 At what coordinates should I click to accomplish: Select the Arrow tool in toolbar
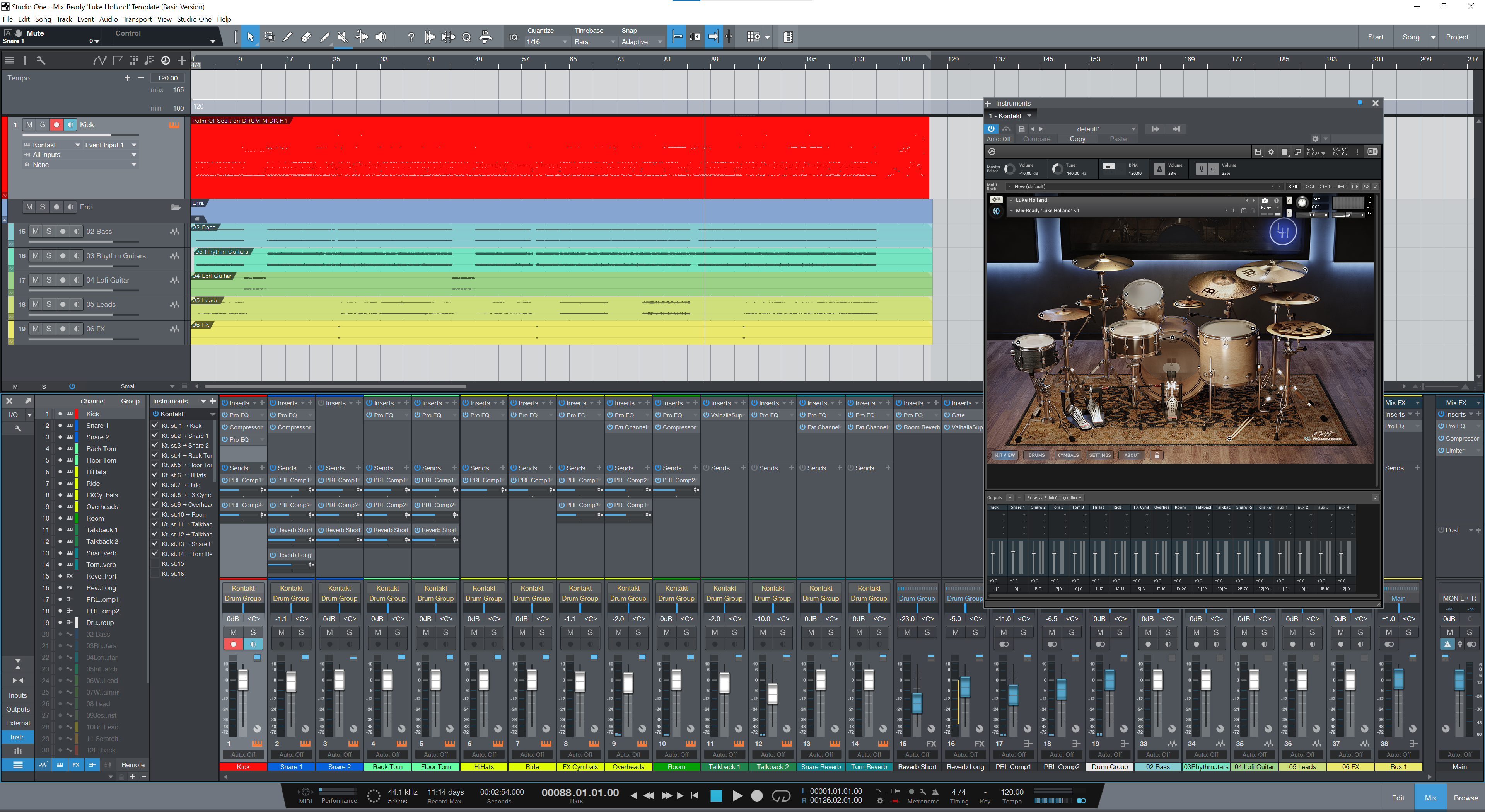250,37
